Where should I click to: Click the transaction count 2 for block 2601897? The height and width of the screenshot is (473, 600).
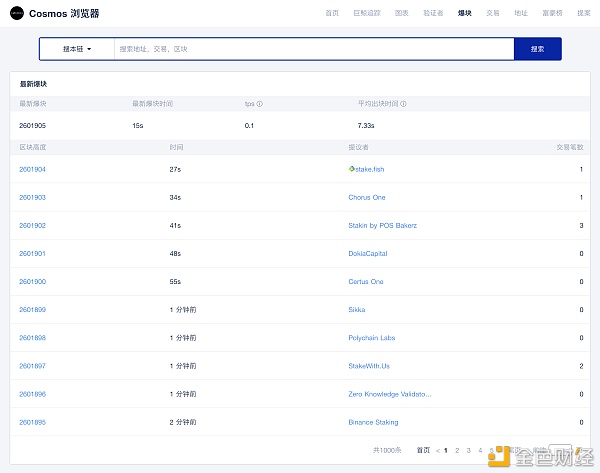coord(581,366)
